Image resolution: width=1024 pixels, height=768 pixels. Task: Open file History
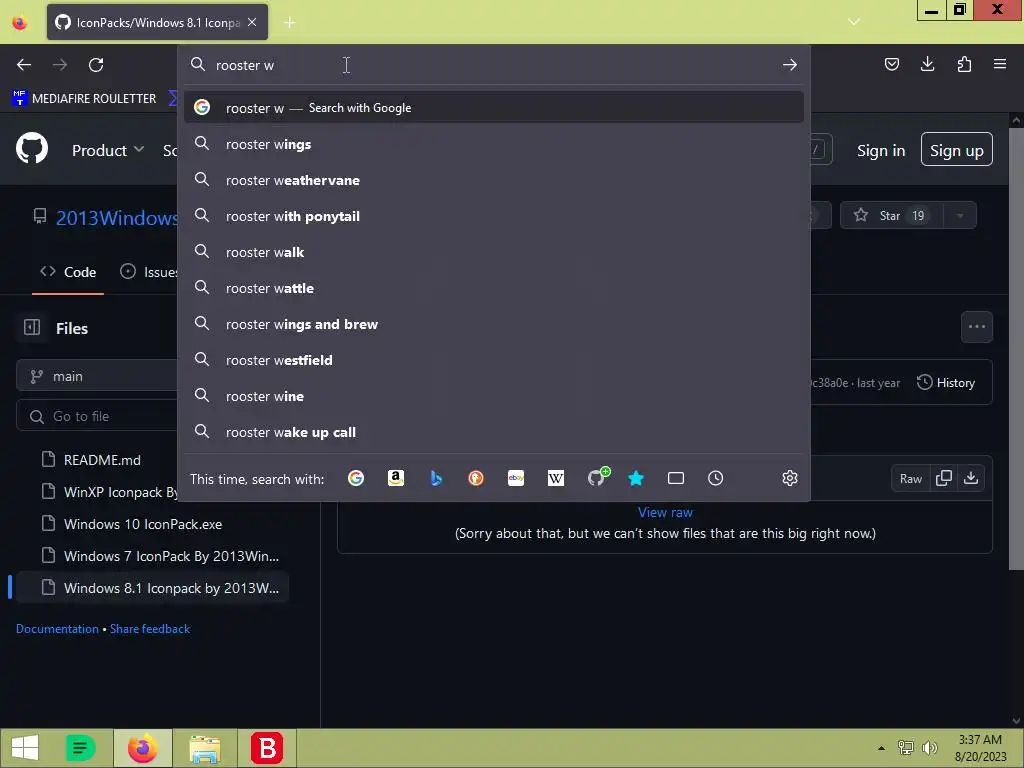946,383
